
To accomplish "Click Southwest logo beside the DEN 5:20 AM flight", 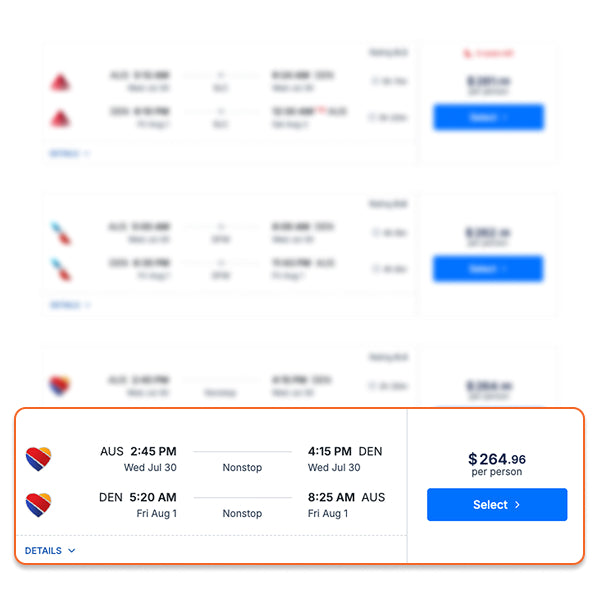I will point(38,505).
